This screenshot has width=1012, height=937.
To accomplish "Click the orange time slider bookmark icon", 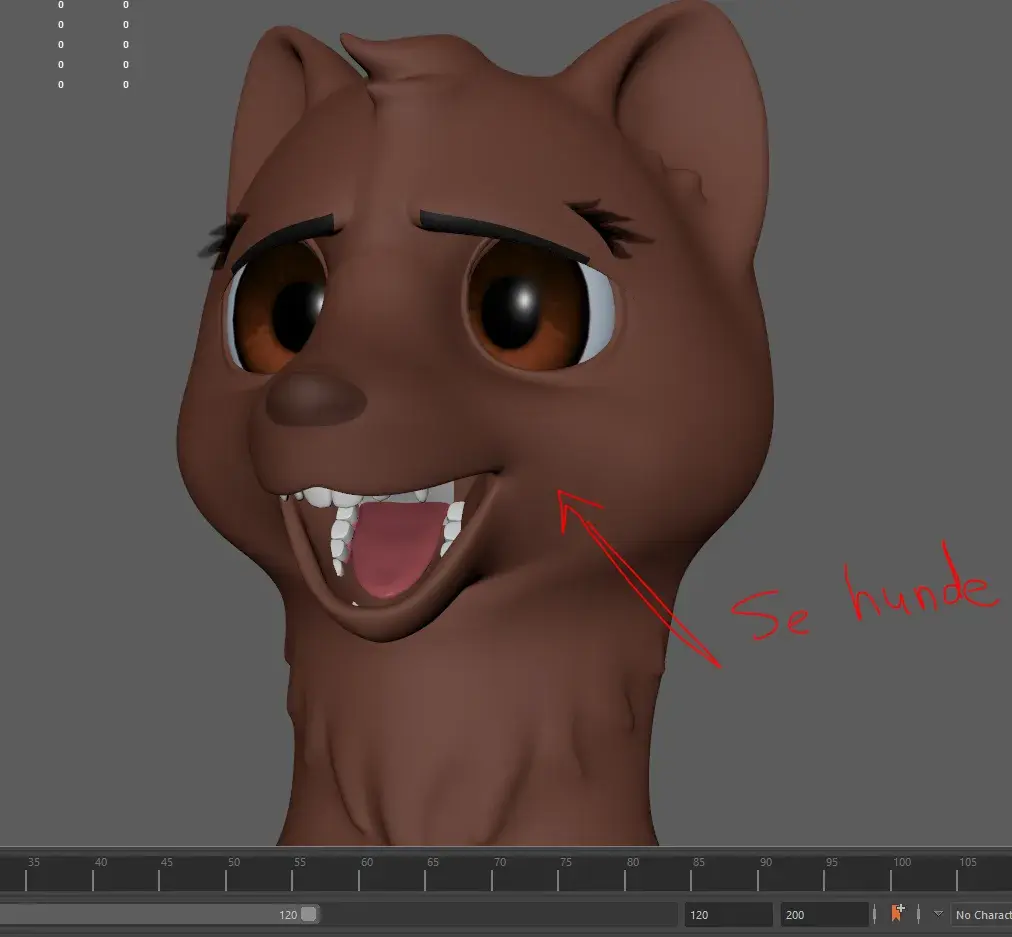I will pos(897,913).
